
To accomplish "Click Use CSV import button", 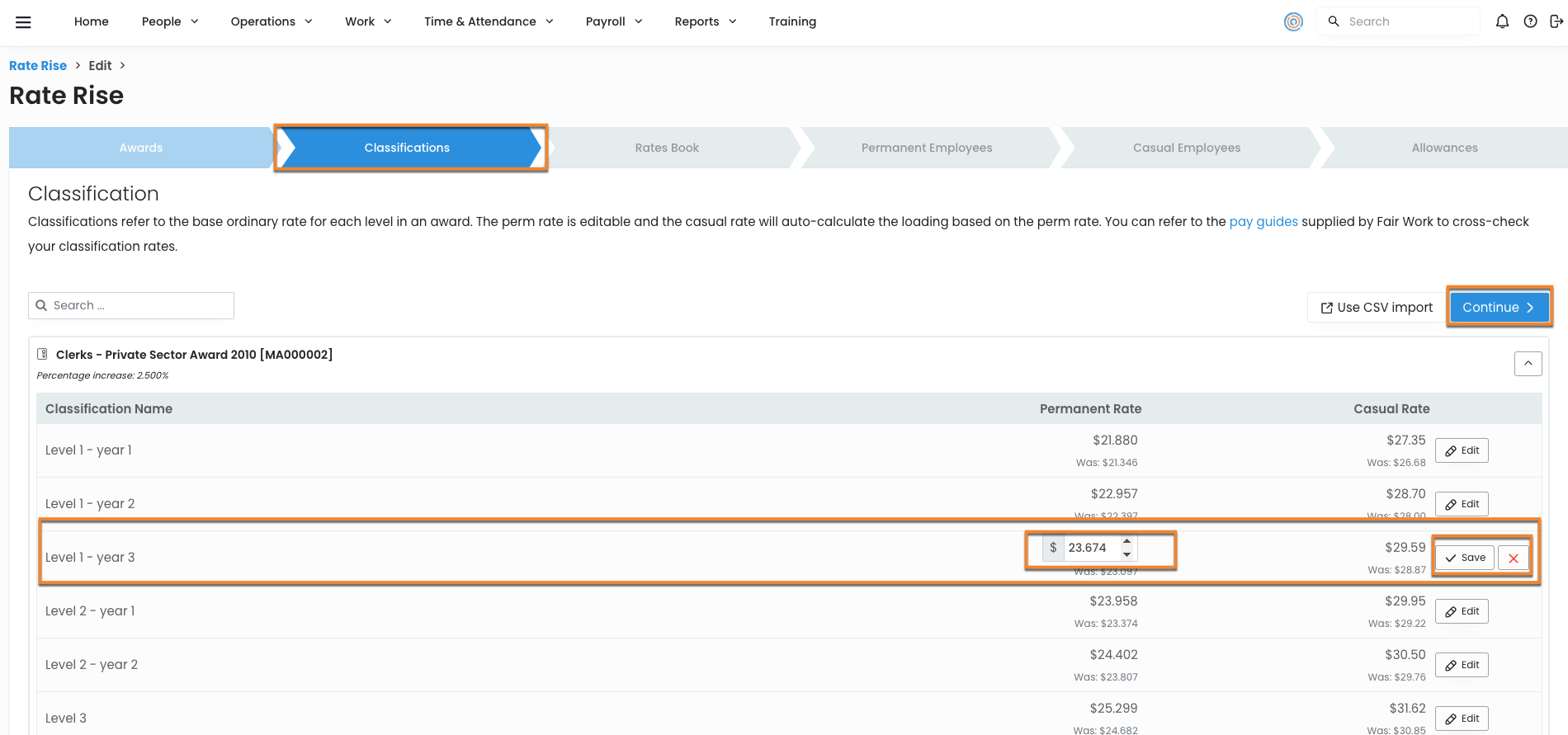I will (1377, 308).
